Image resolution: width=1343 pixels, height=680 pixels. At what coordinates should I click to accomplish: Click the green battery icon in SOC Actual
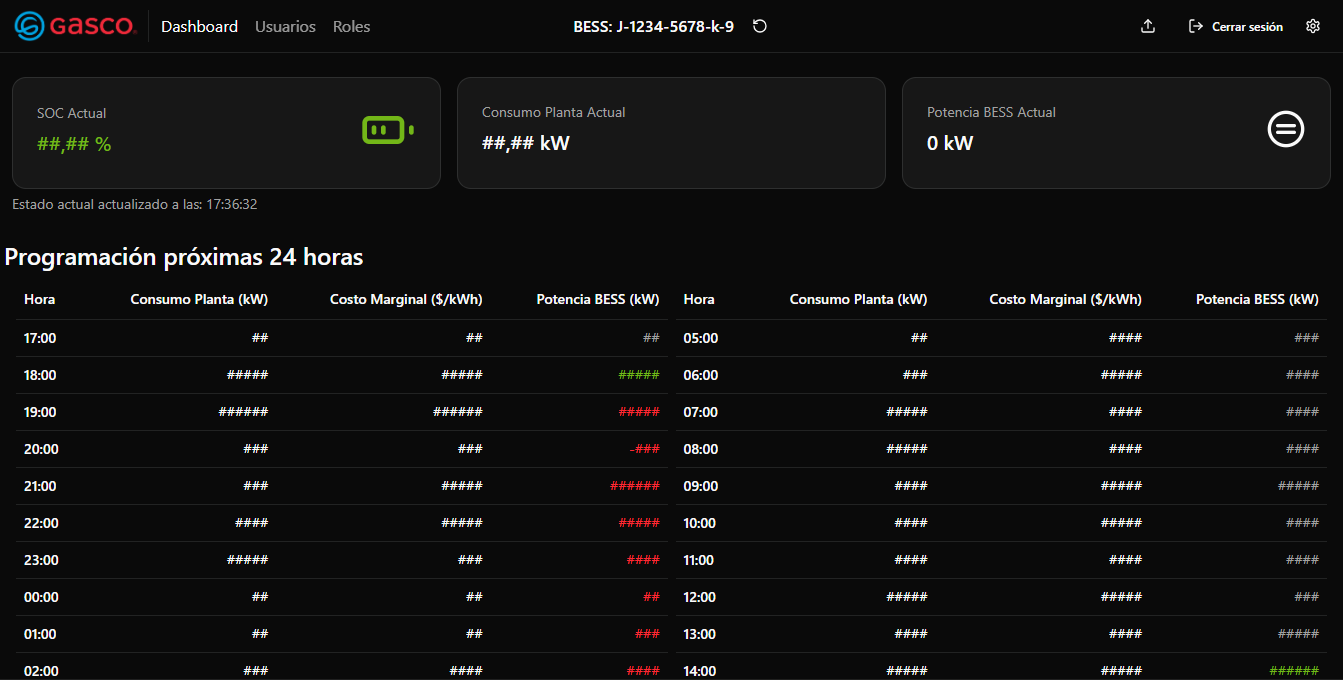(387, 130)
